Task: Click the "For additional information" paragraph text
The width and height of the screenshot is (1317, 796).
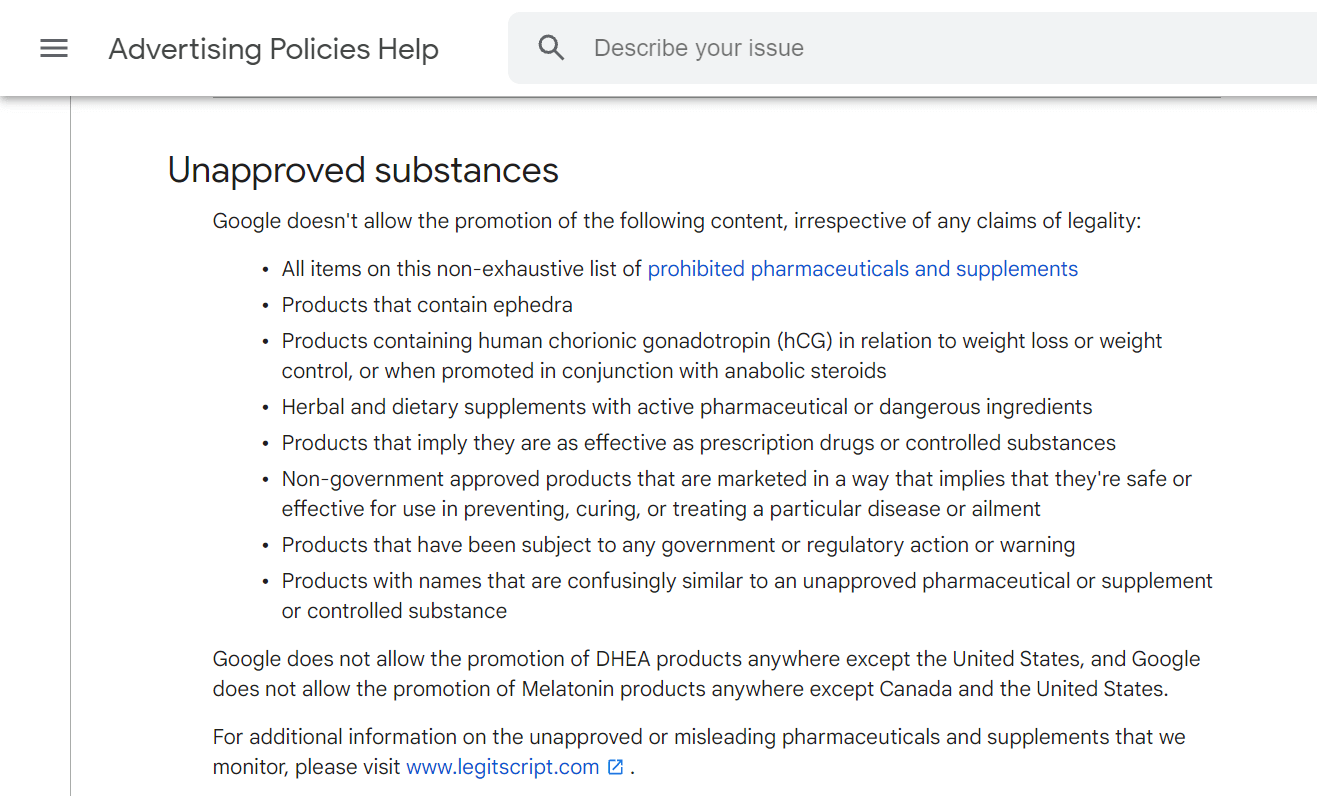Action: [x=699, y=738]
